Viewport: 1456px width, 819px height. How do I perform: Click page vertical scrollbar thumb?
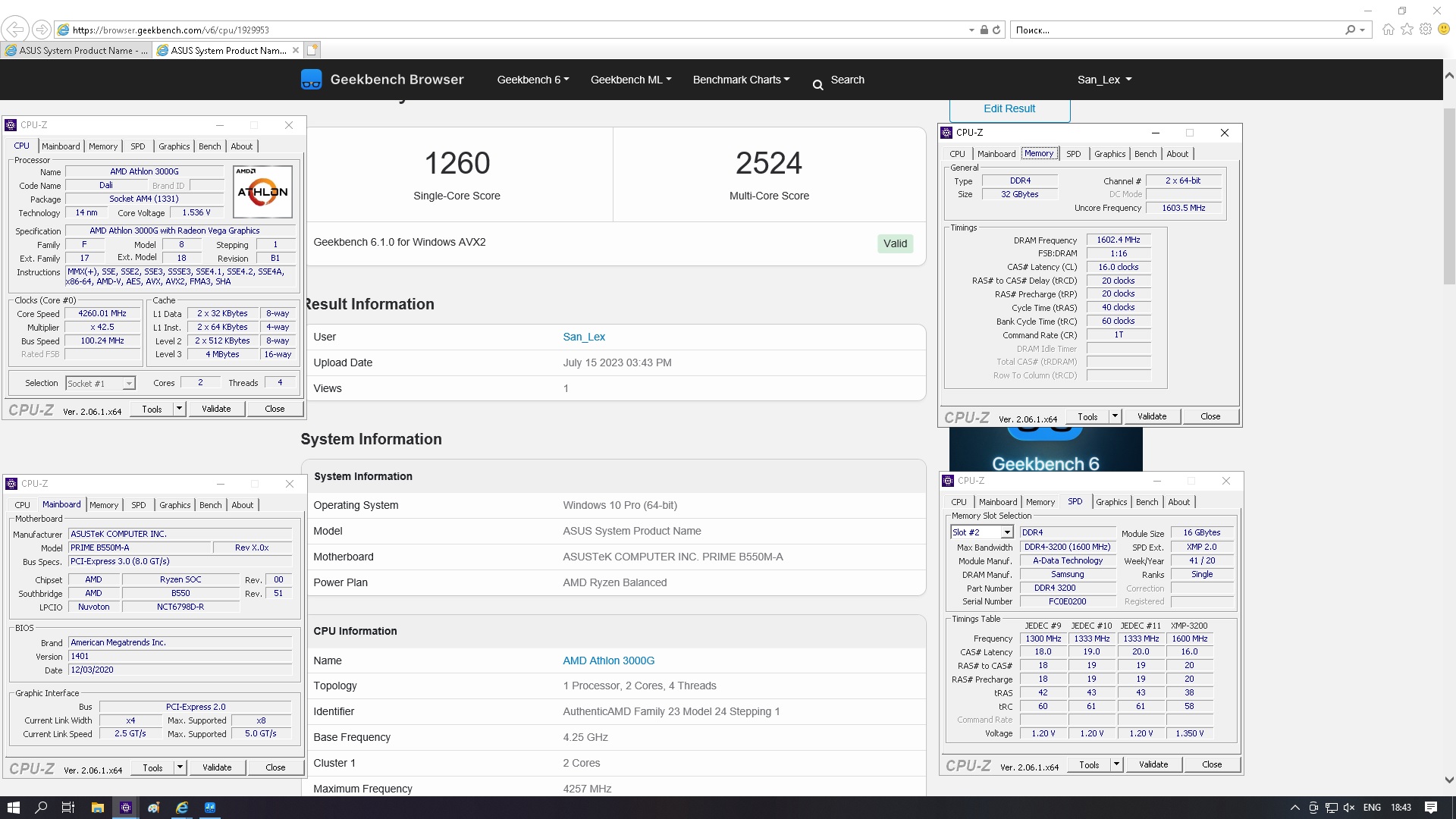(1449, 196)
